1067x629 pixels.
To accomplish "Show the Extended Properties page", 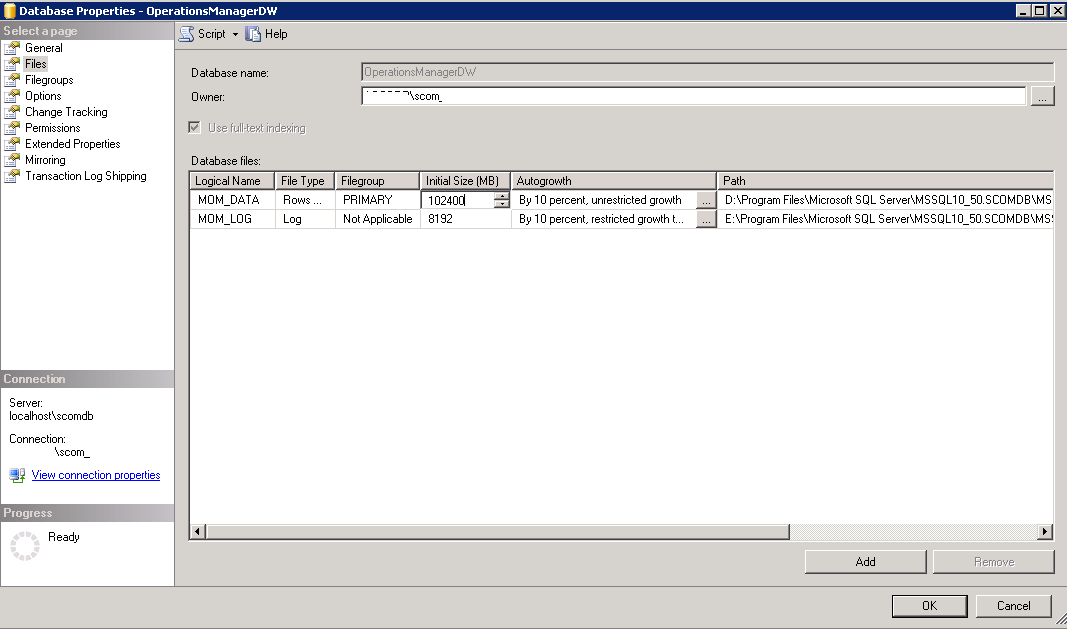I will (x=72, y=144).
